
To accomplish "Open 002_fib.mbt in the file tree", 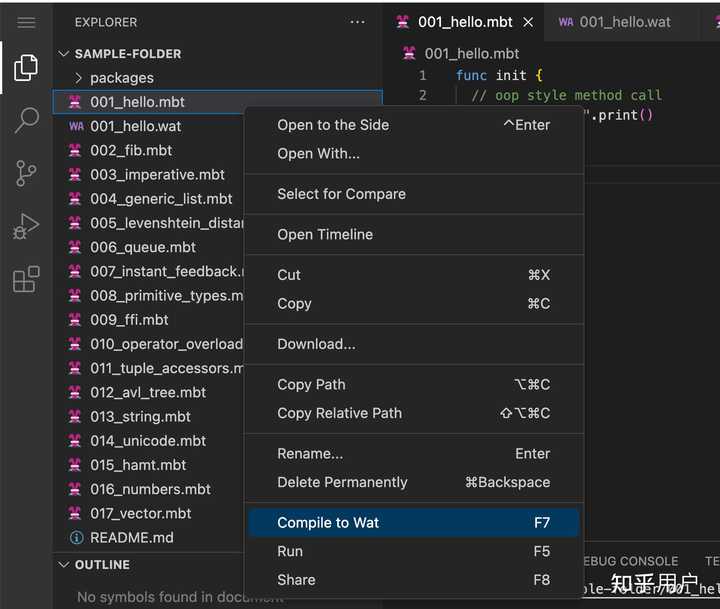I will [131, 151].
